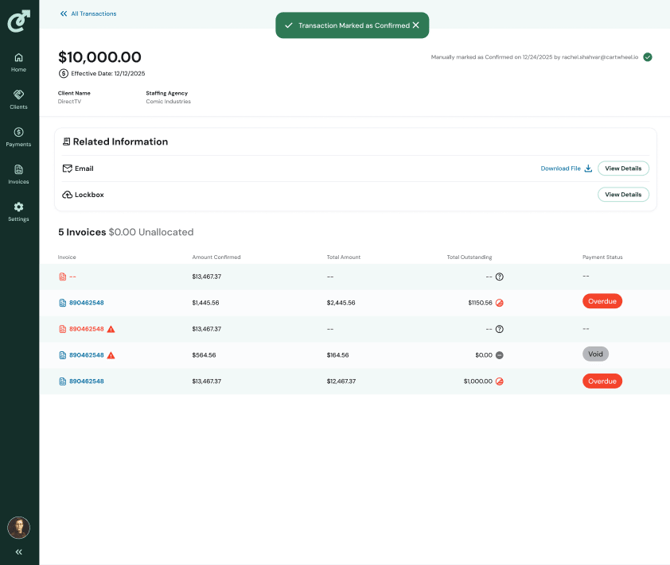Open the Home page from the sidebar
Image resolution: width=670 pixels, height=565 pixels.
pyautogui.click(x=18, y=62)
